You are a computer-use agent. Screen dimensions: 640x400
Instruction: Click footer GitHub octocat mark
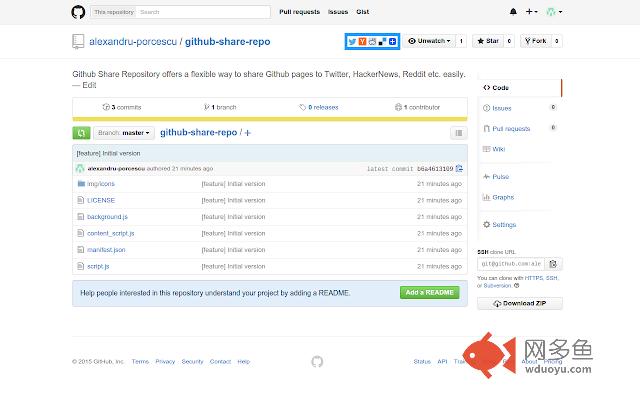pos(317,361)
